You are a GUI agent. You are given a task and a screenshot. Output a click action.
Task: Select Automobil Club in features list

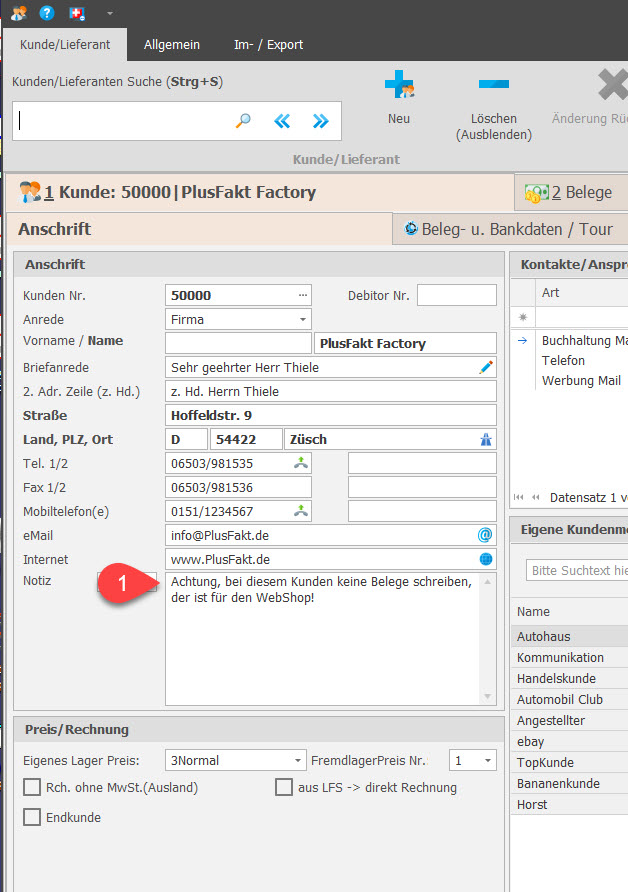pos(569,699)
